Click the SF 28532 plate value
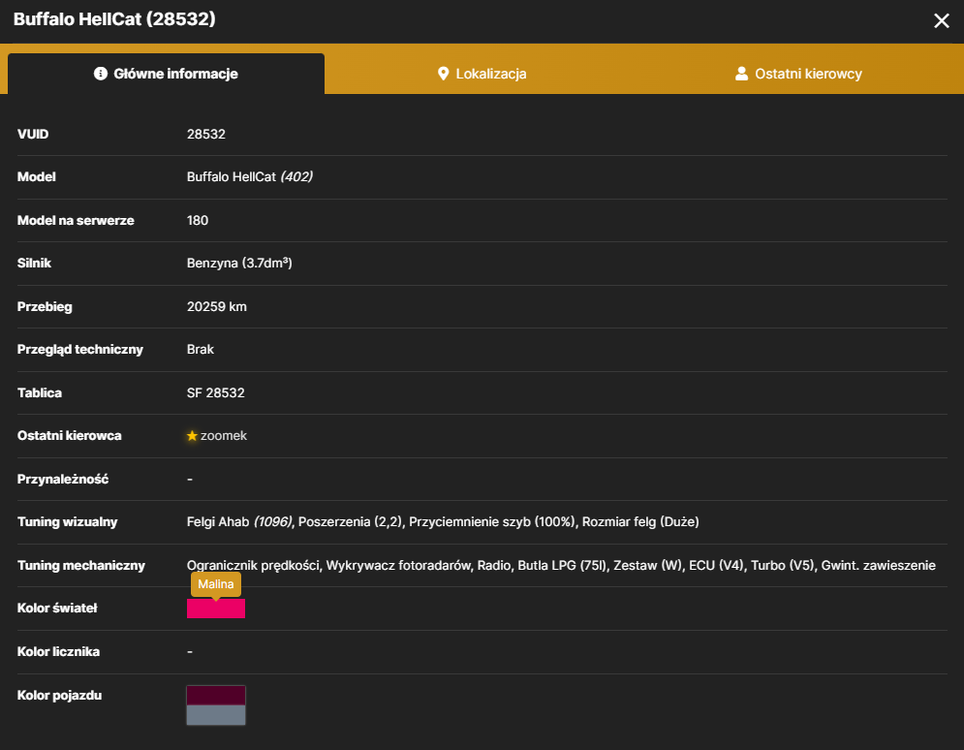964x750 pixels. pyautogui.click(x=216, y=393)
